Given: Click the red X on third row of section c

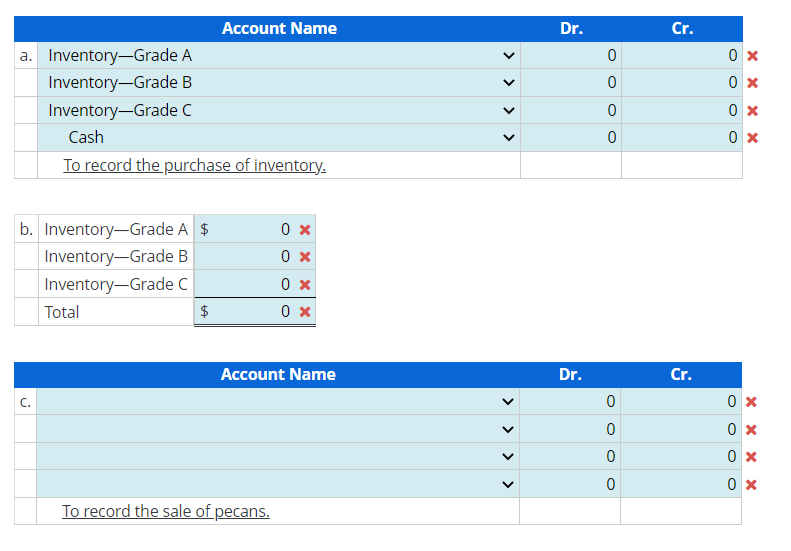Looking at the screenshot, I should (751, 457).
